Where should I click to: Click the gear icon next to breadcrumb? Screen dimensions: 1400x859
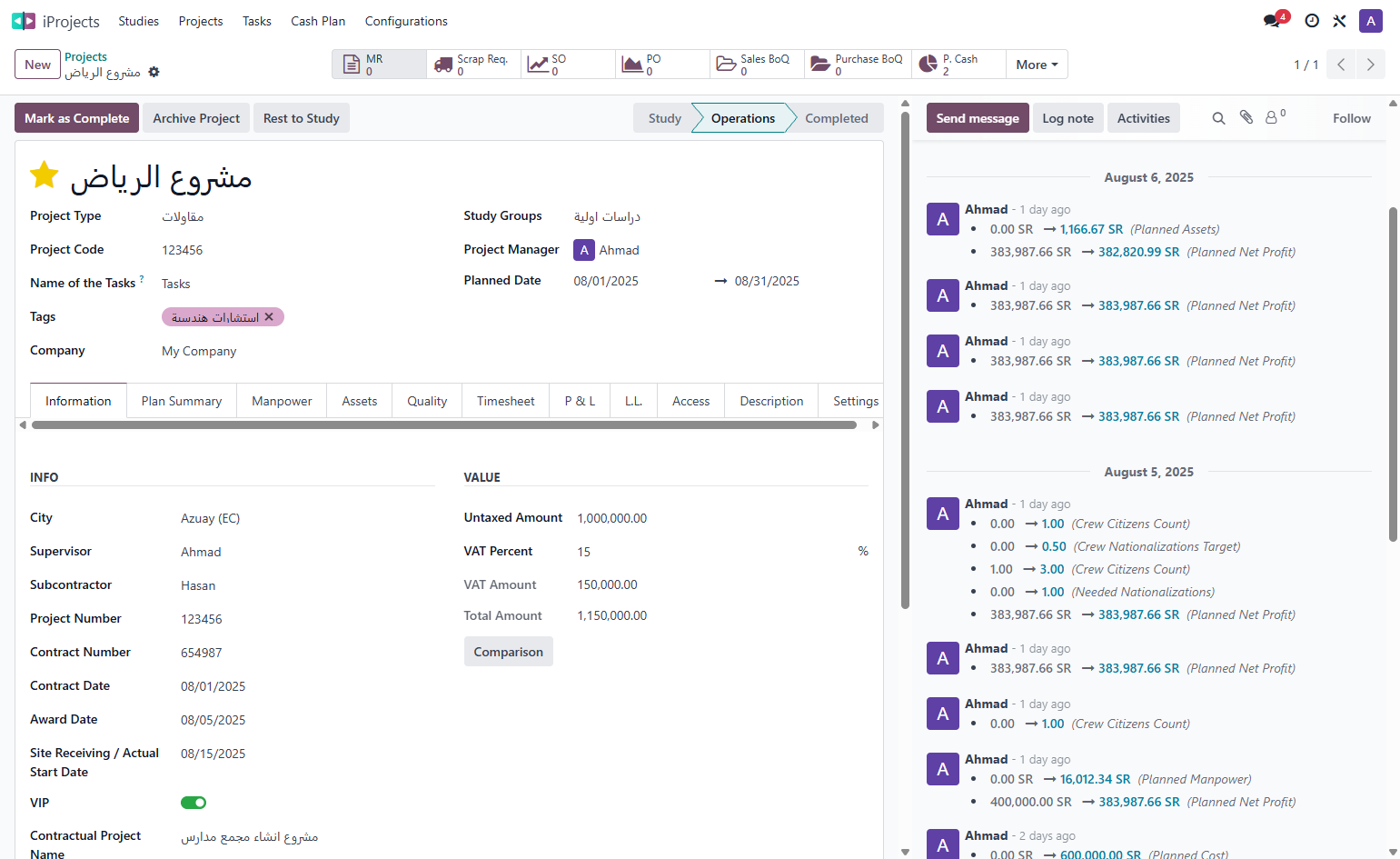coord(154,72)
